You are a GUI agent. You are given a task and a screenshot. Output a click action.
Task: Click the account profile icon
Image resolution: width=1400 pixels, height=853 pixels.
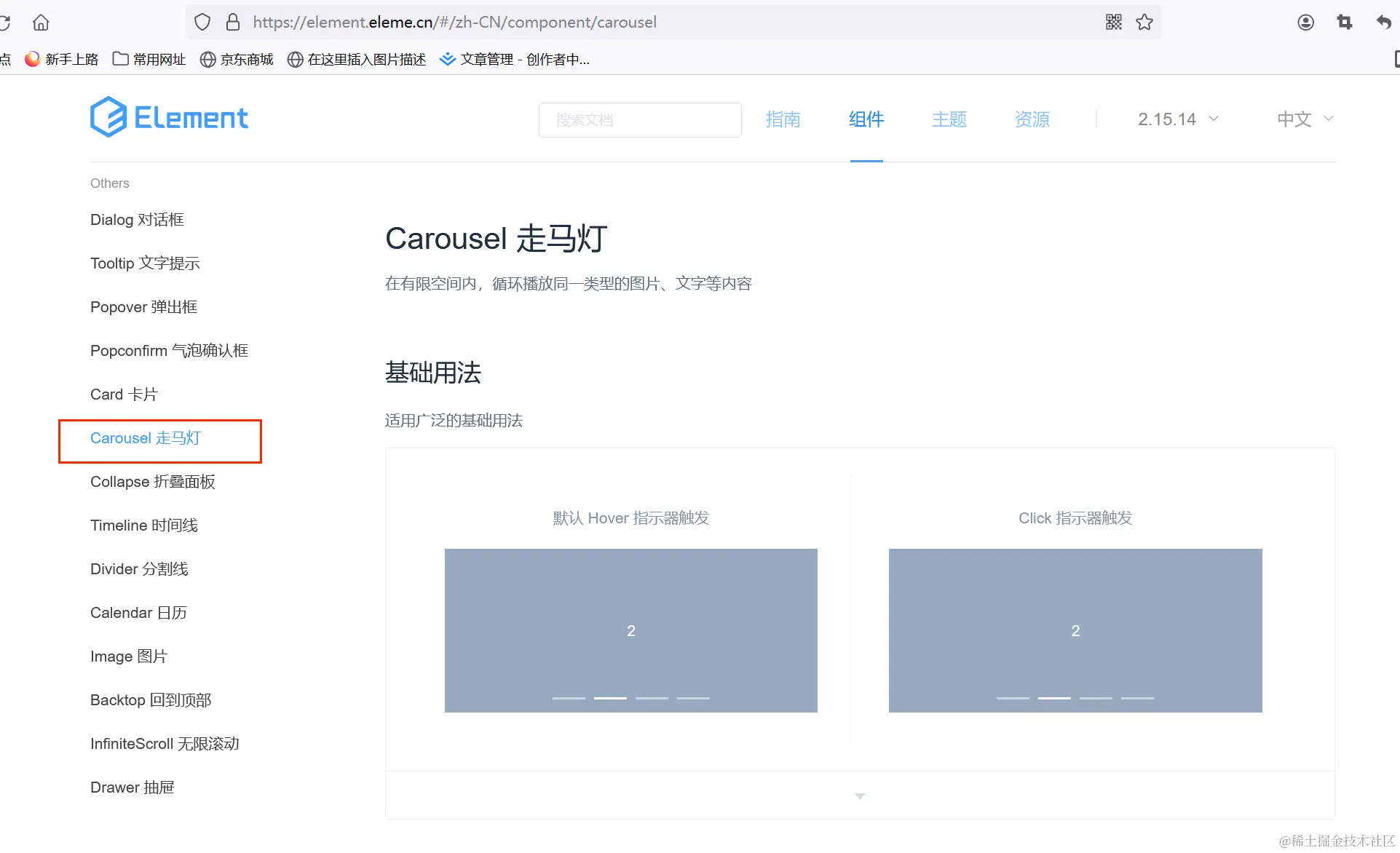pyautogui.click(x=1305, y=22)
